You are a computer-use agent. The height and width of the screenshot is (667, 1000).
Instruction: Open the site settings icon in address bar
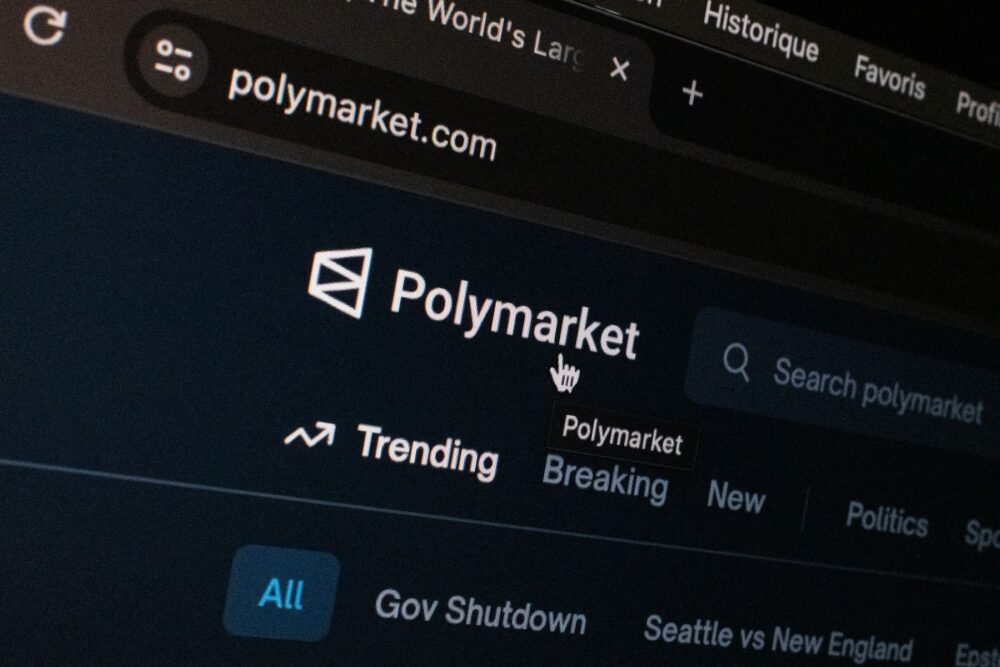(x=173, y=61)
